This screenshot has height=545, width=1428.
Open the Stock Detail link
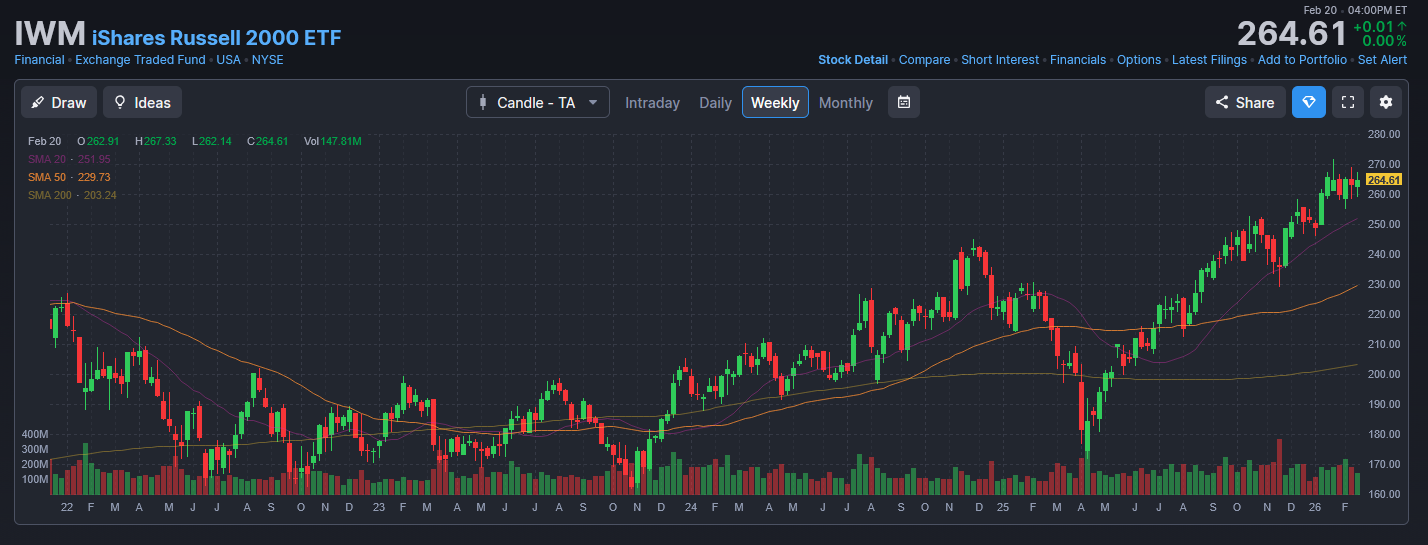click(853, 60)
